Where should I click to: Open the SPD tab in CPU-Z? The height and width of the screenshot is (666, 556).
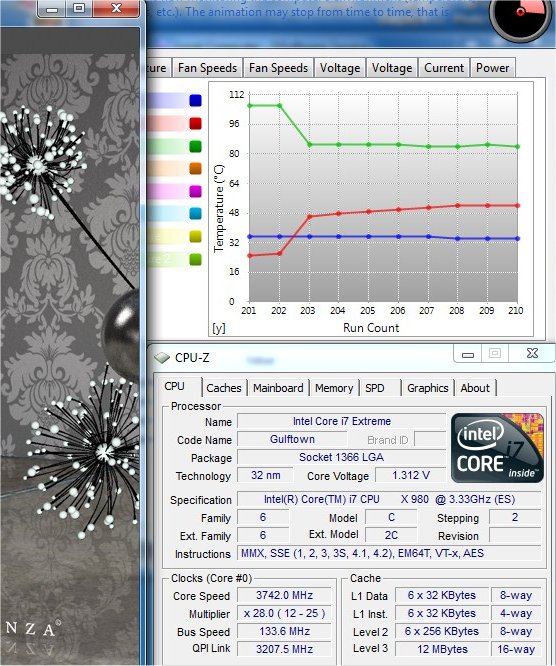pos(375,388)
